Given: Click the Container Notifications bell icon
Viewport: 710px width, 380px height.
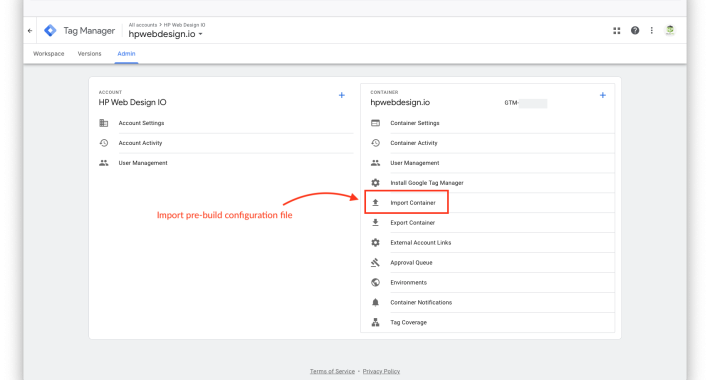Looking at the screenshot, I should (375, 302).
